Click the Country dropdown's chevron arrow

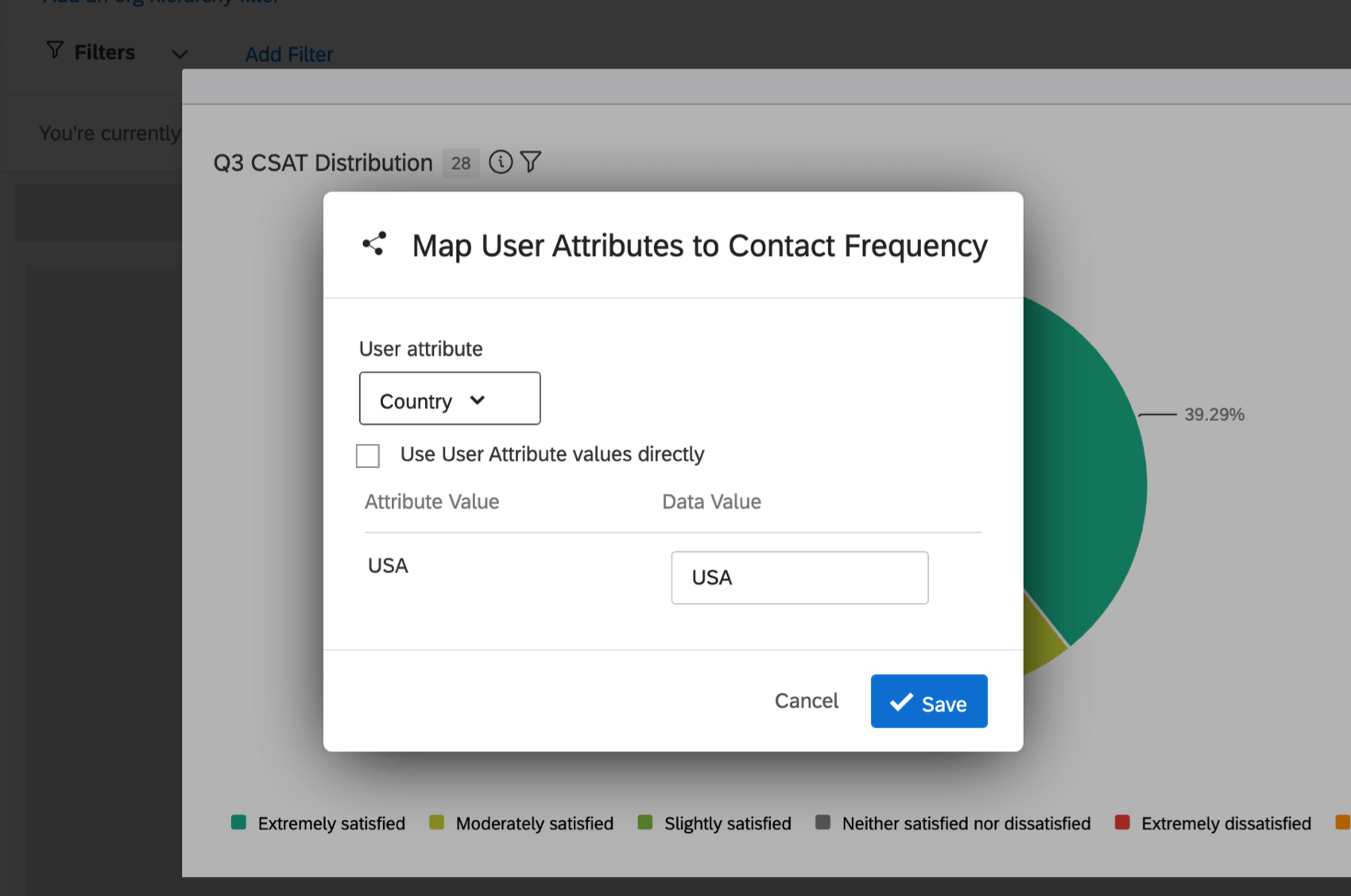(x=478, y=400)
